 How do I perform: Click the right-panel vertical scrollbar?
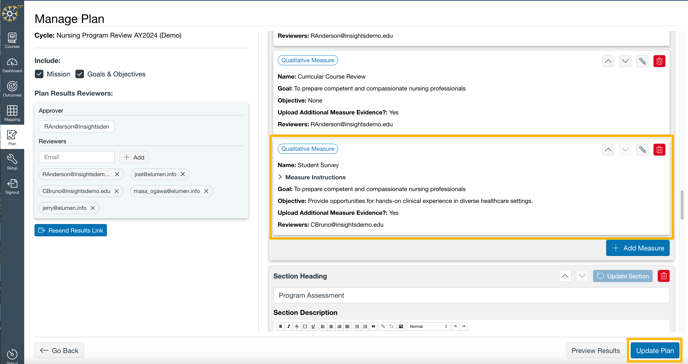pos(681,205)
